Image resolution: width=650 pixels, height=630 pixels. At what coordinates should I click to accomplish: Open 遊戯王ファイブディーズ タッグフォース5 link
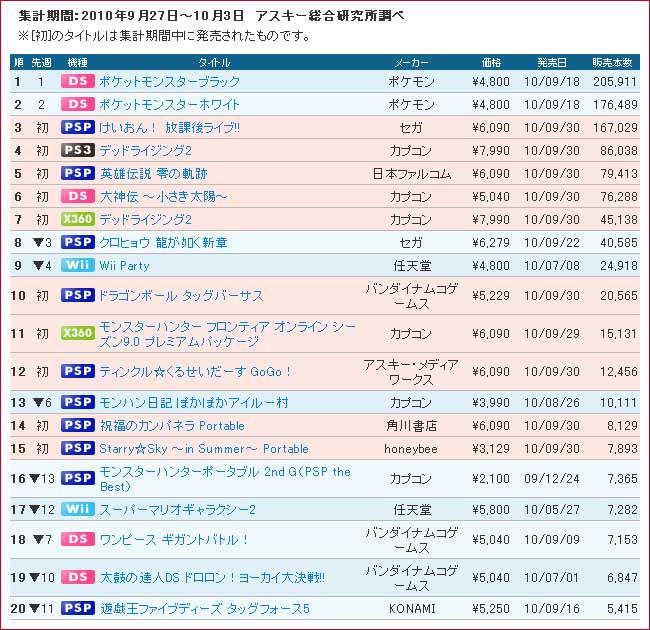pos(204,608)
